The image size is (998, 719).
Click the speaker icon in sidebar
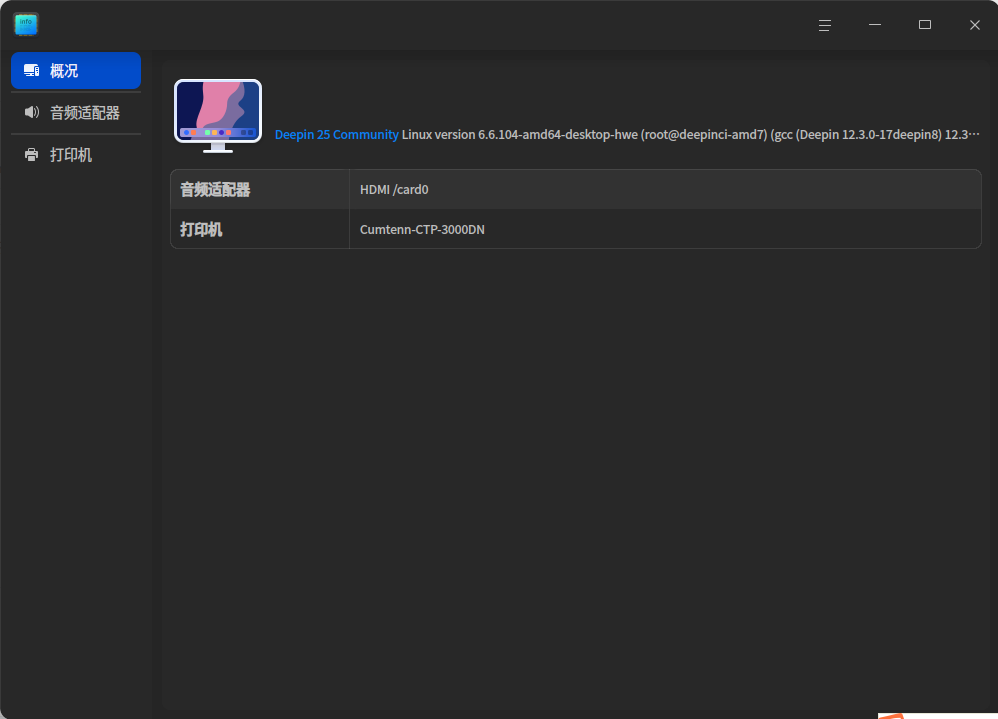32,113
